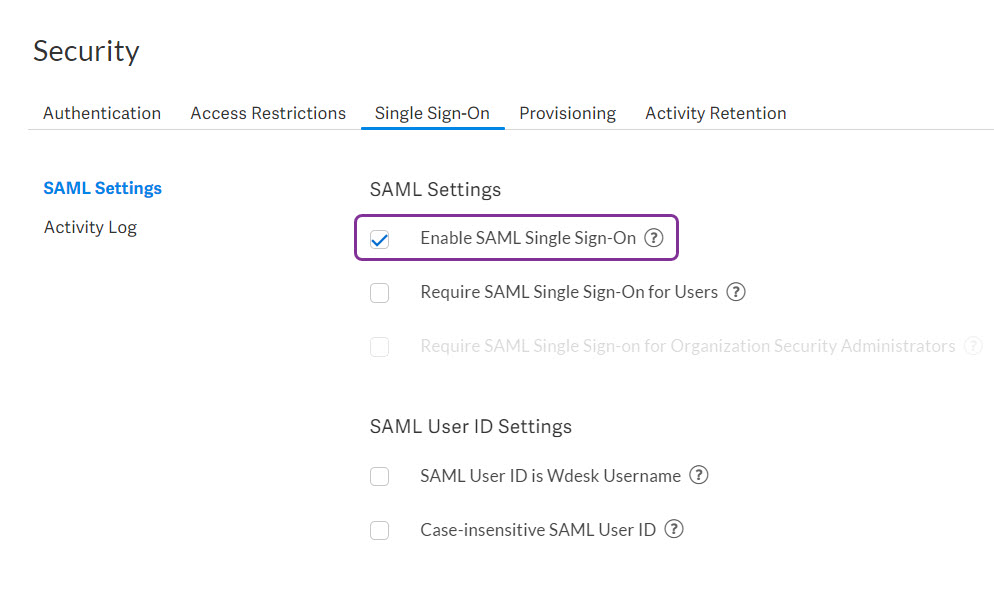Open Activity Log in left sidebar
Screen dimensions: 994x595
tap(90, 227)
